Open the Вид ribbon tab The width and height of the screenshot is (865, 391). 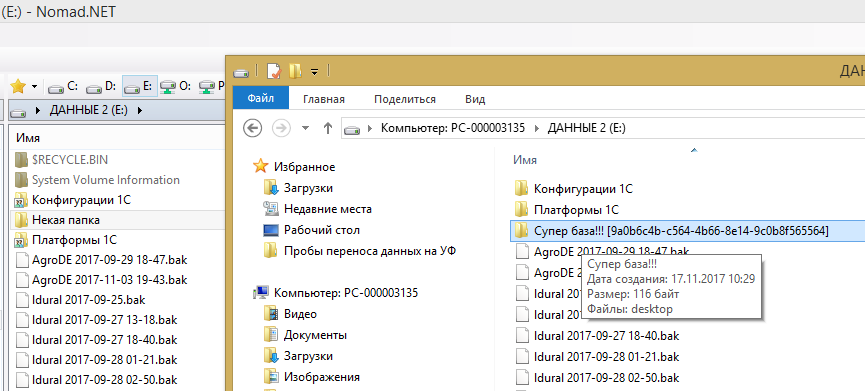pos(475,99)
